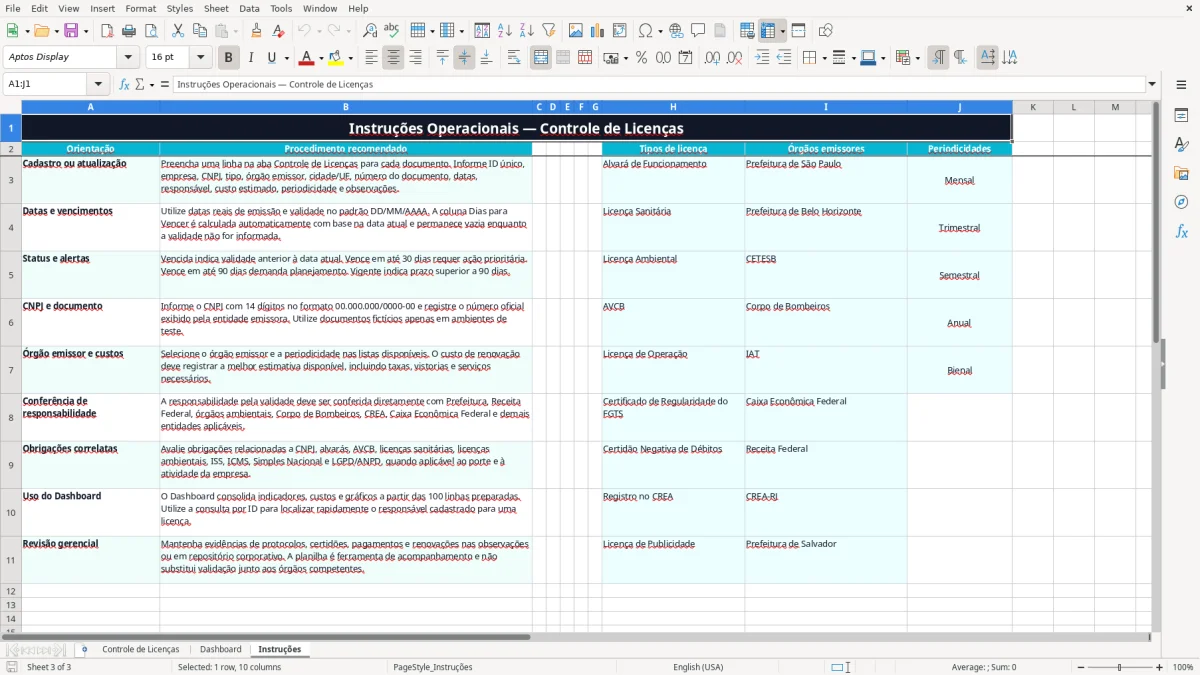Screen dimensions: 1200x675
Task: Click row 8 header
Action: tap(11, 417)
